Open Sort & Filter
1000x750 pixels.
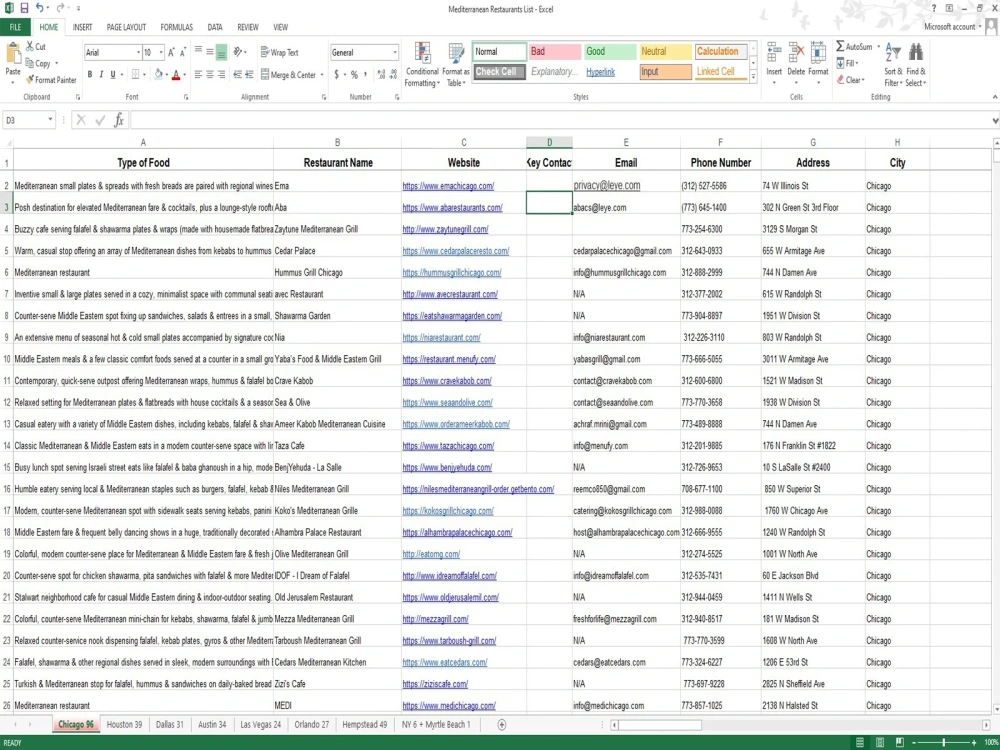tap(893, 66)
